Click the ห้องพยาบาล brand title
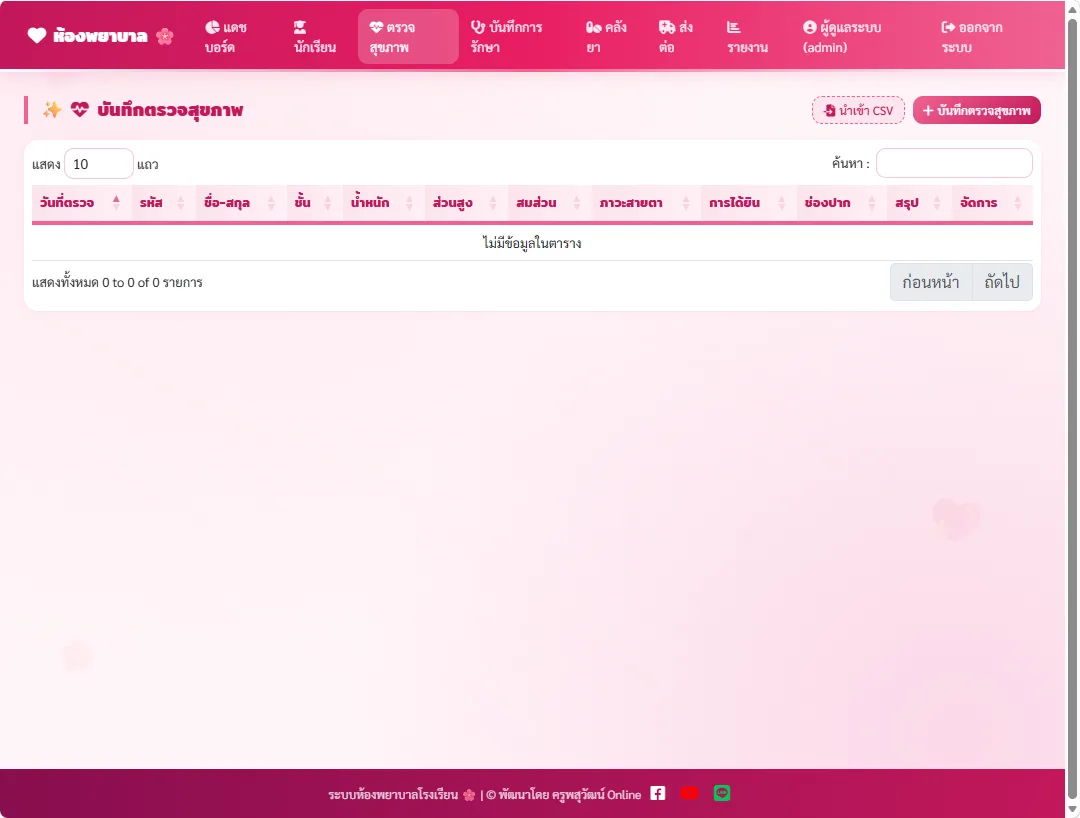The width and height of the screenshot is (1080, 818). [x=100, y=36]
